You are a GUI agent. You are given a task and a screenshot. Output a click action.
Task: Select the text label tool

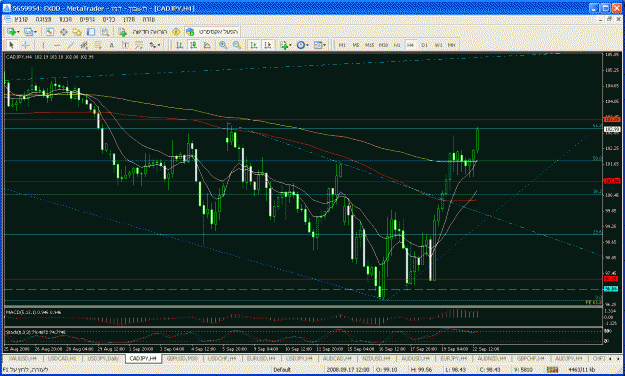[x=125, y=45]
